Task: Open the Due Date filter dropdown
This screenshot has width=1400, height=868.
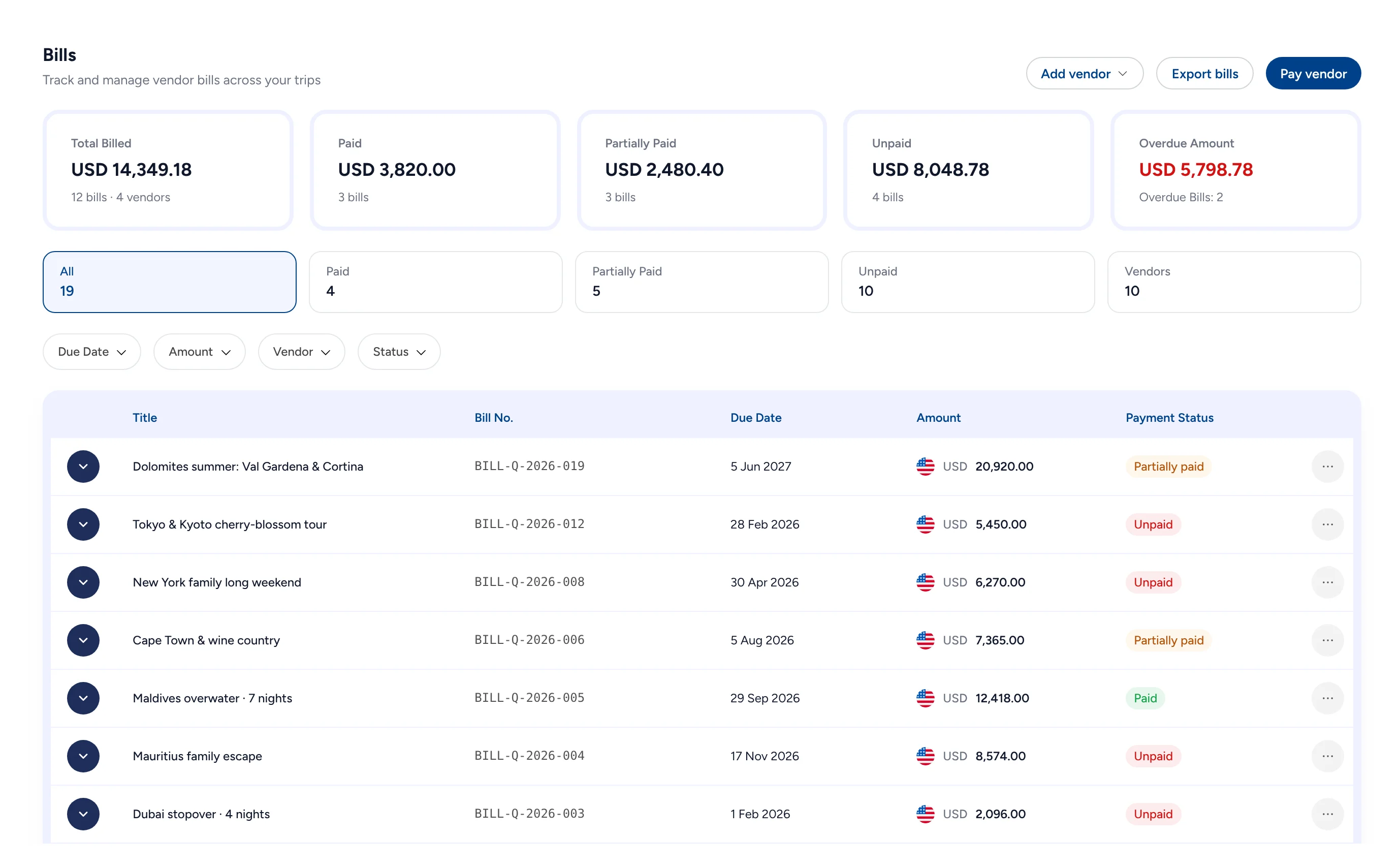Action: [92, 351]
